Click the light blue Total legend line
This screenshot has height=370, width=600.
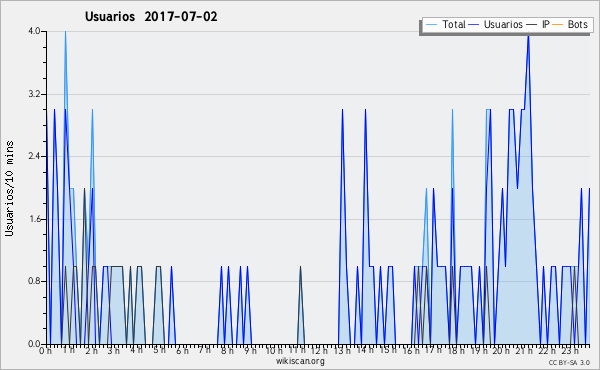click(x=431, y=25)
